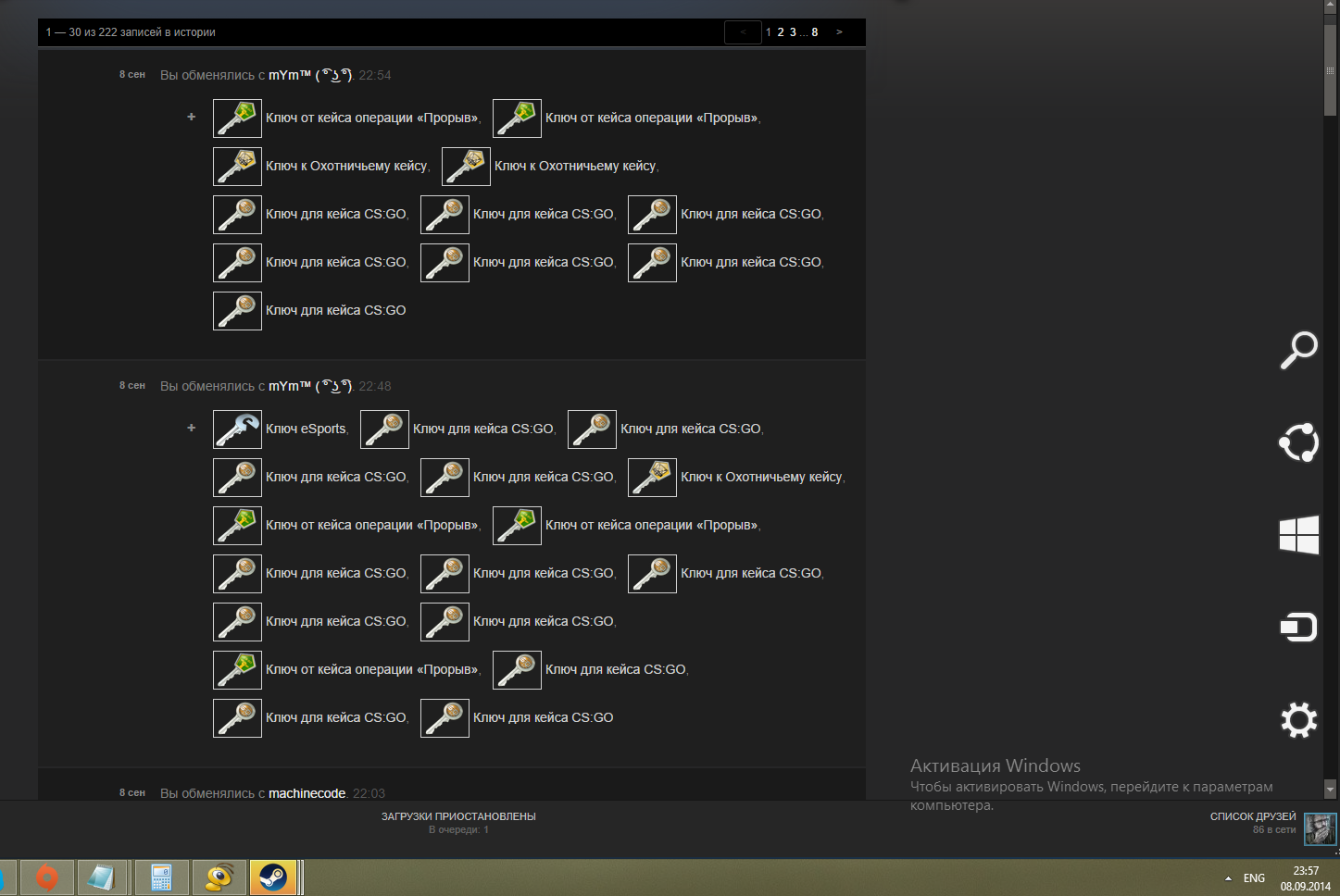Open WebMoney ant icon in the taskbar

[x=219, y=877]
